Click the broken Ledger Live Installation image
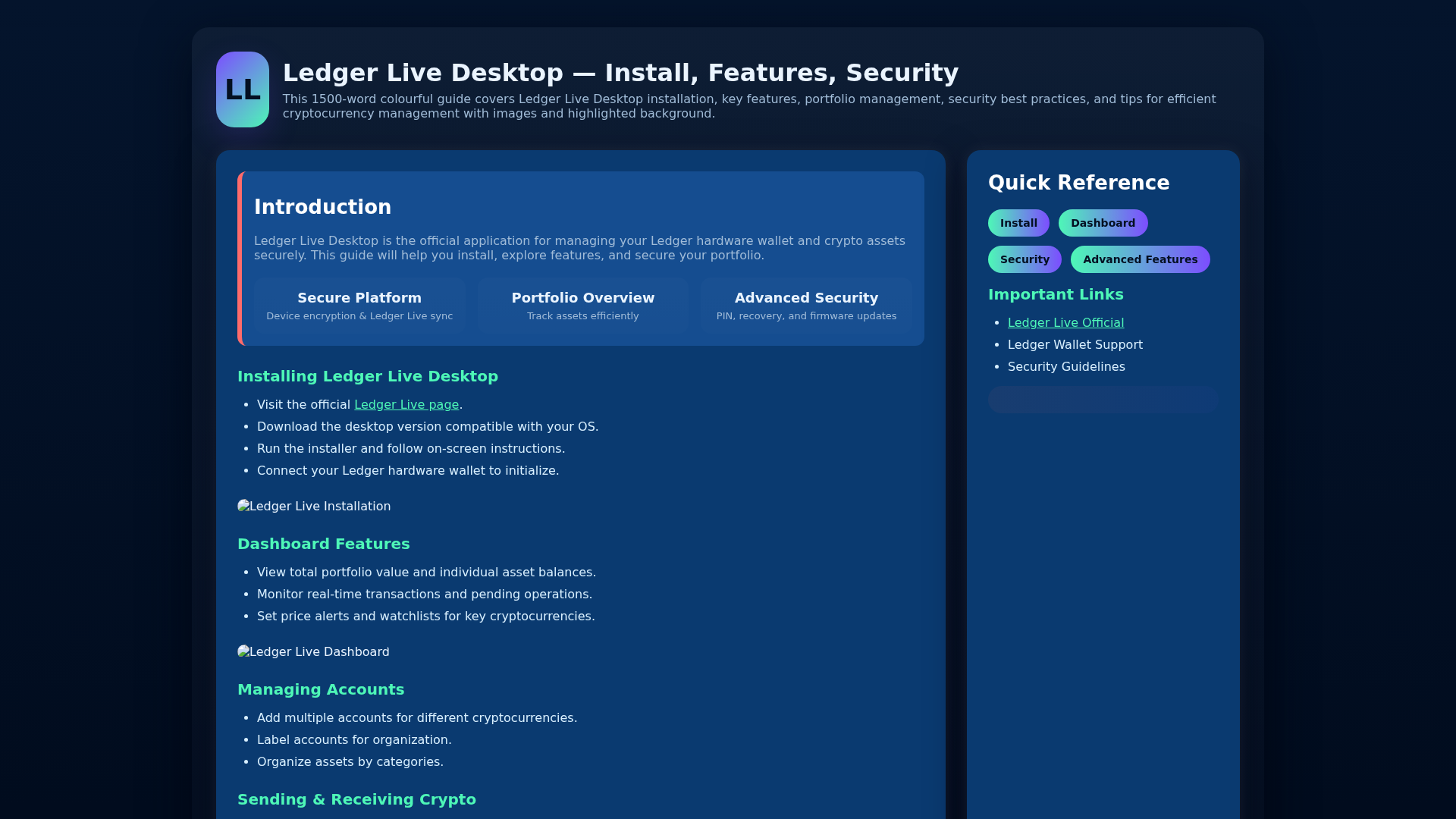Image resolution: width=1456 pixels, height=819 pixels. coord(314,506)
